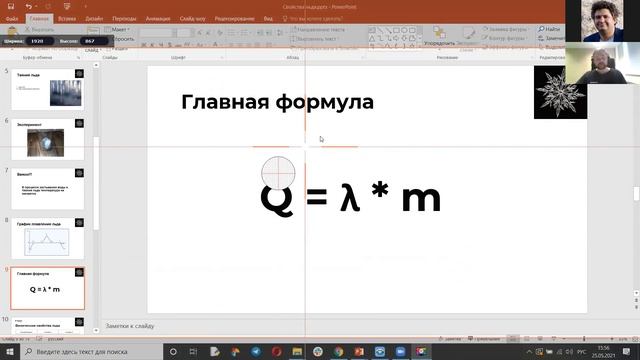The image size is (640, 360).
Task: Switch to the Анимация ribbon tab
Action: pyautogui.click(x=158, y=19)
